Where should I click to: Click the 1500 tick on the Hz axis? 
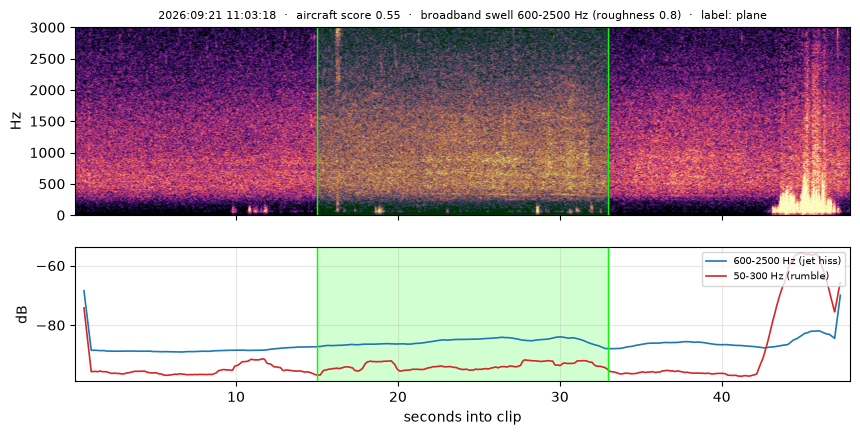[x=49, y=121]
